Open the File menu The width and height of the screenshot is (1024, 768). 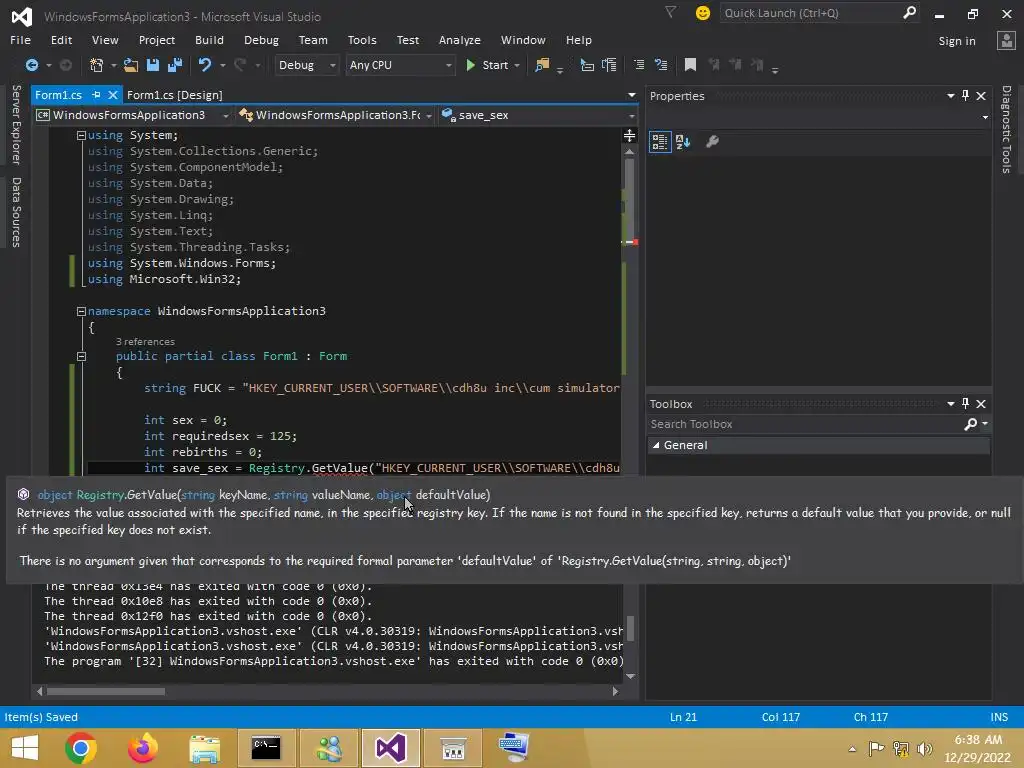click(x=20, y=40)
